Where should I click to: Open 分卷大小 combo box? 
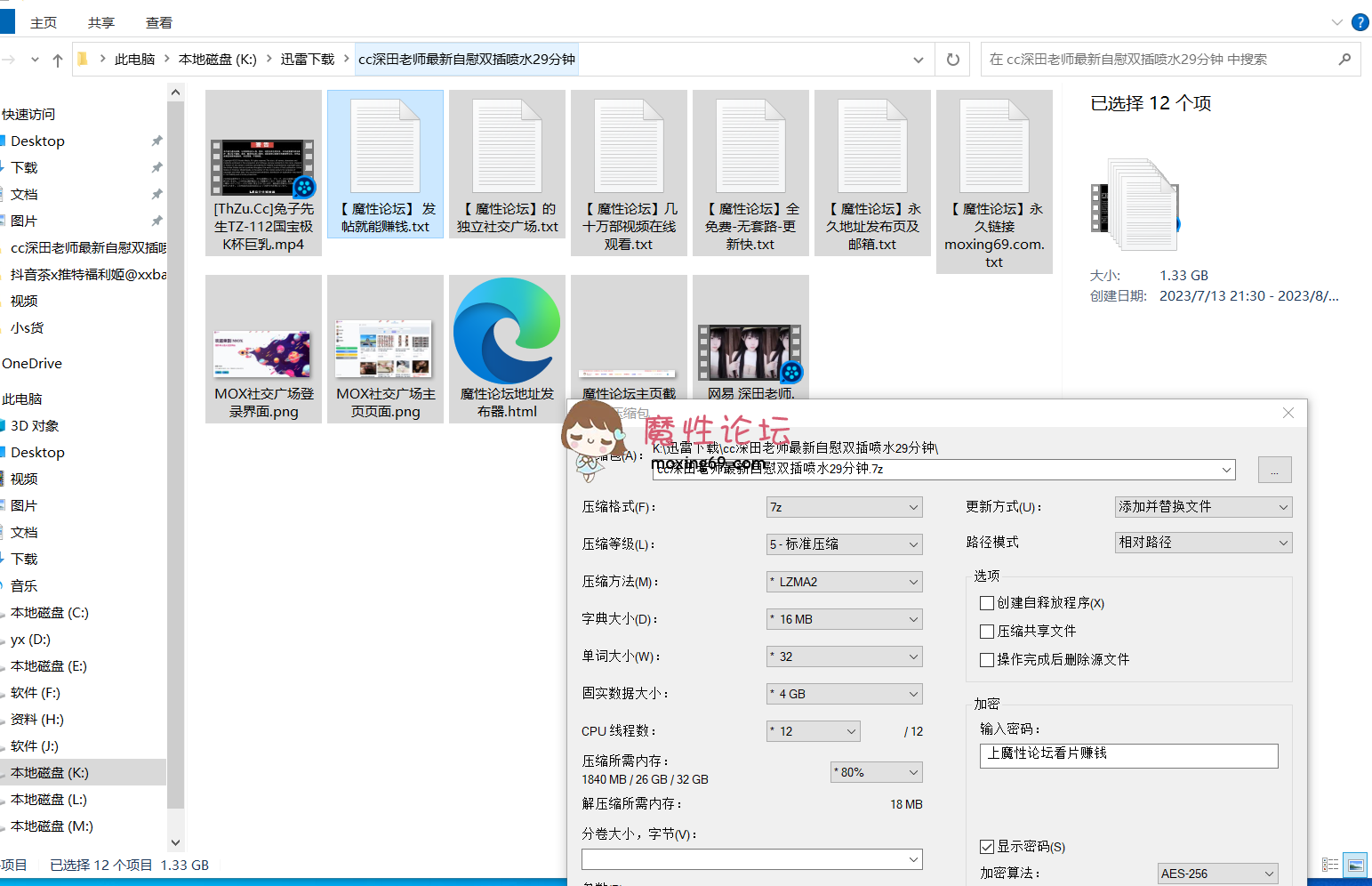click(x=751, y=859)
